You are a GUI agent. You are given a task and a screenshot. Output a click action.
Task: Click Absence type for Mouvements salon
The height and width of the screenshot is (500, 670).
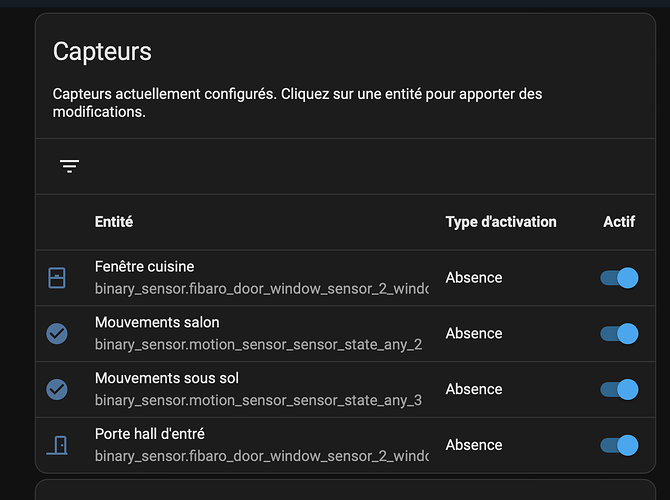pyautogui.click(x=474, y=334)
